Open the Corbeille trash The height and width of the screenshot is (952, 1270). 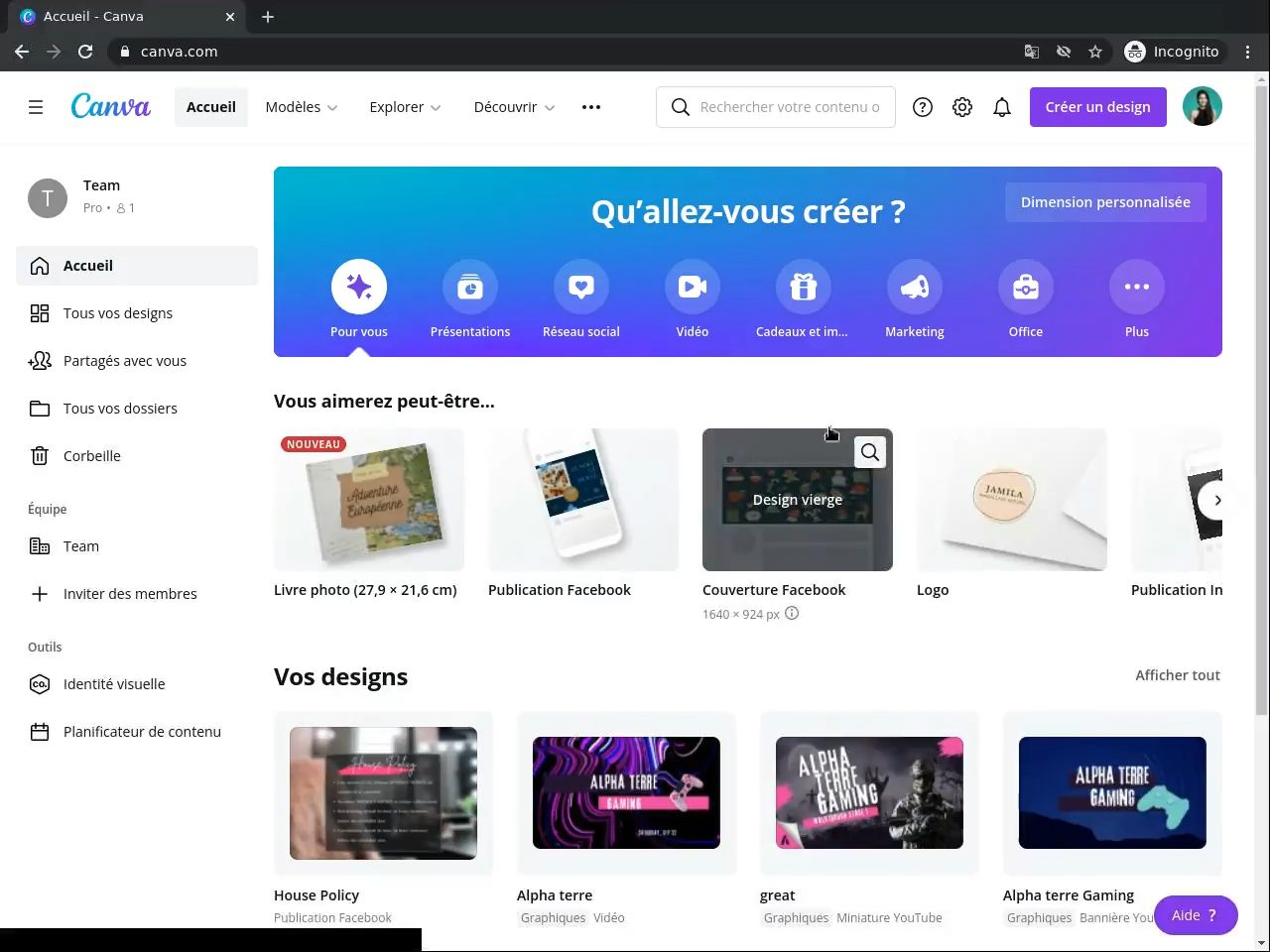(137, 456)
